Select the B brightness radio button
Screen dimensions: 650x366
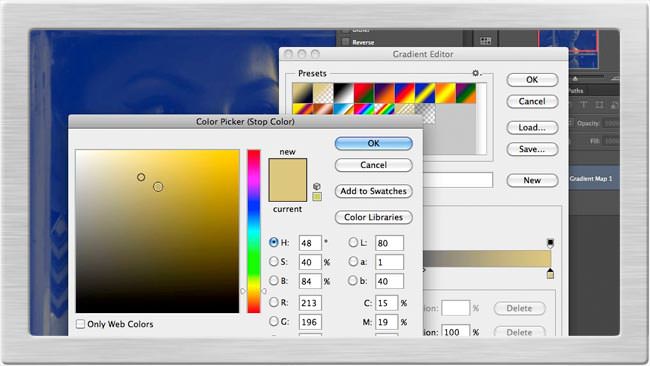[274, 280]
